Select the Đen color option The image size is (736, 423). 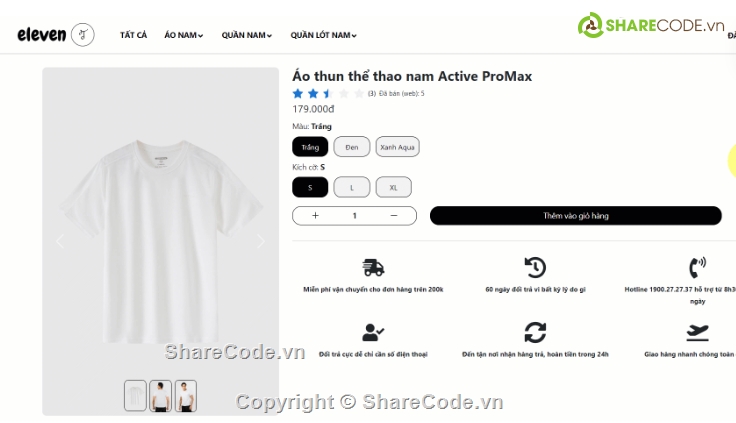click(x=352, y=147)
